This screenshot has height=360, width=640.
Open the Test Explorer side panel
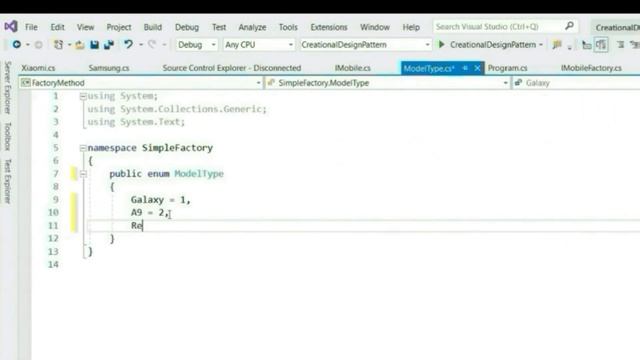[x=7, y=181]
